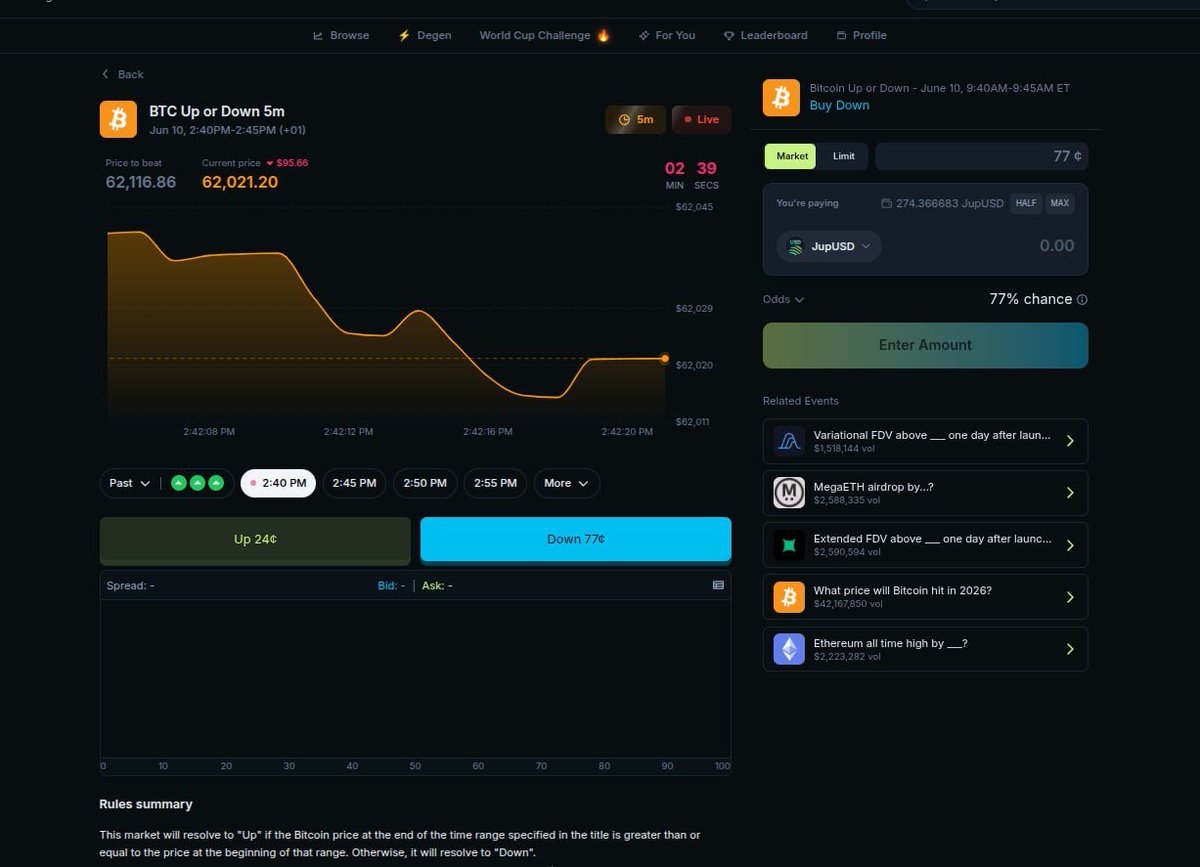Open the JupUSD currency selector

[829, 246]
